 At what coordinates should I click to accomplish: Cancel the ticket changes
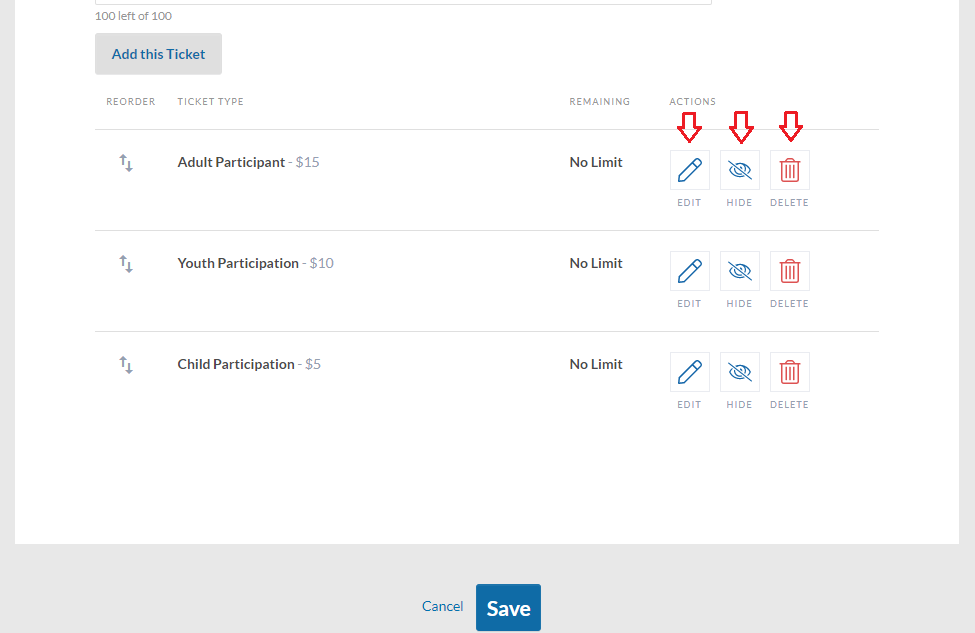click(442, 606)
